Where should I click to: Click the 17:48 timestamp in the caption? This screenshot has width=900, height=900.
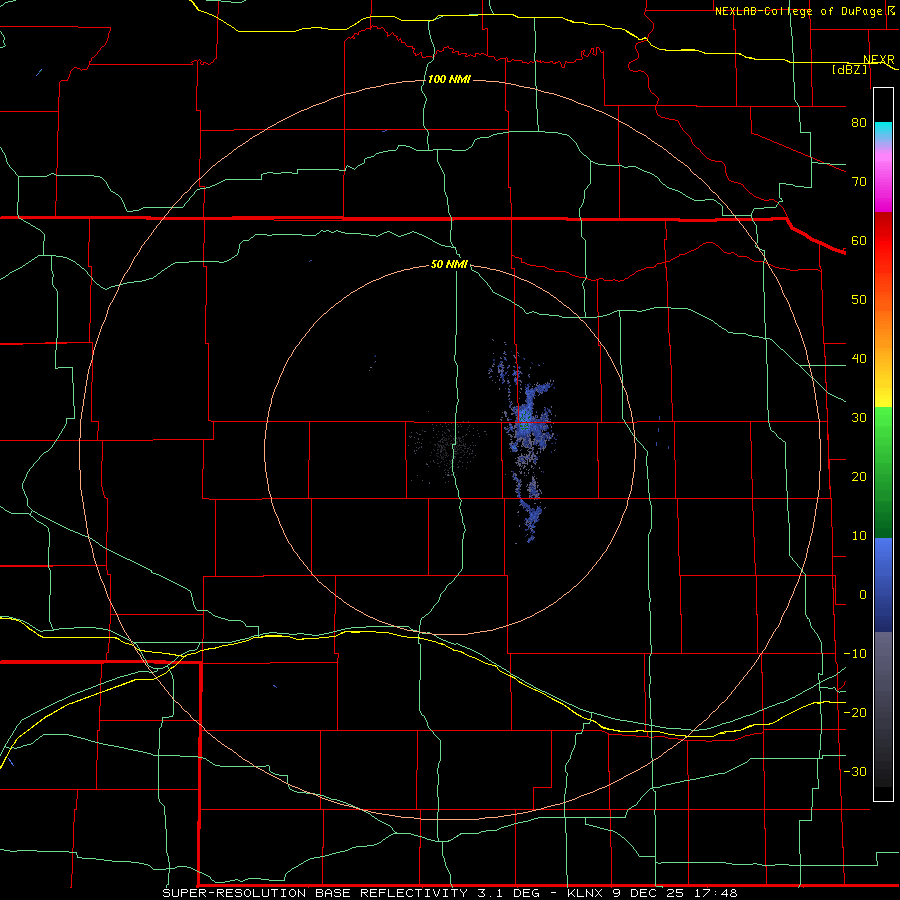718,893
